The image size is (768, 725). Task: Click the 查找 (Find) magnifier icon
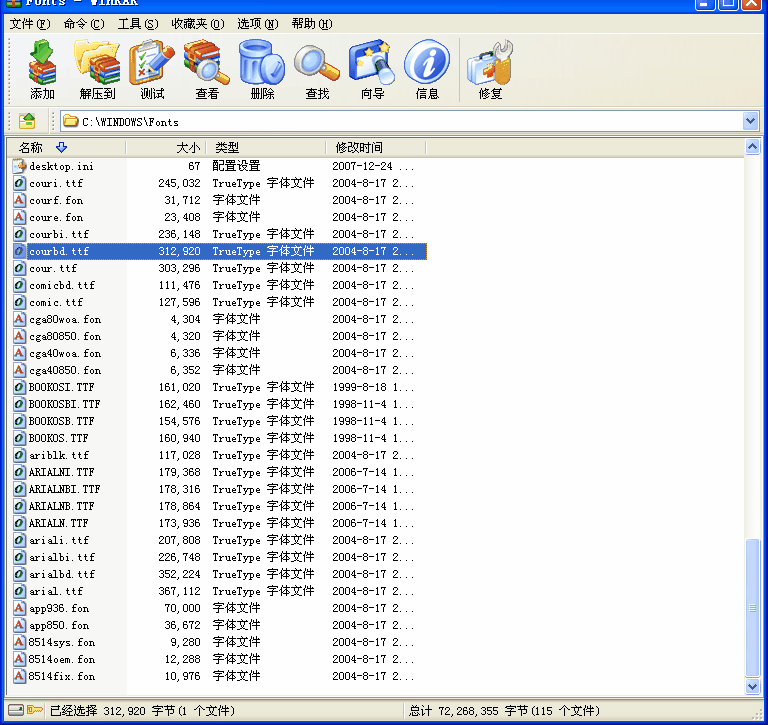coord(317,69)
